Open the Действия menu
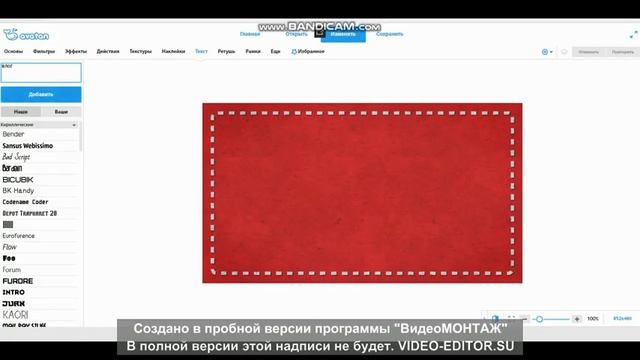640x360 pixels. pos(108,51)
